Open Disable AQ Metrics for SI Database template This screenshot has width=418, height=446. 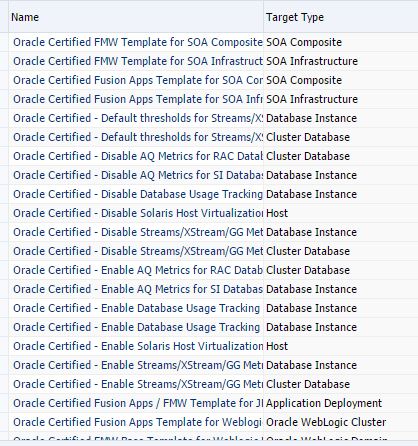[138, 175]
